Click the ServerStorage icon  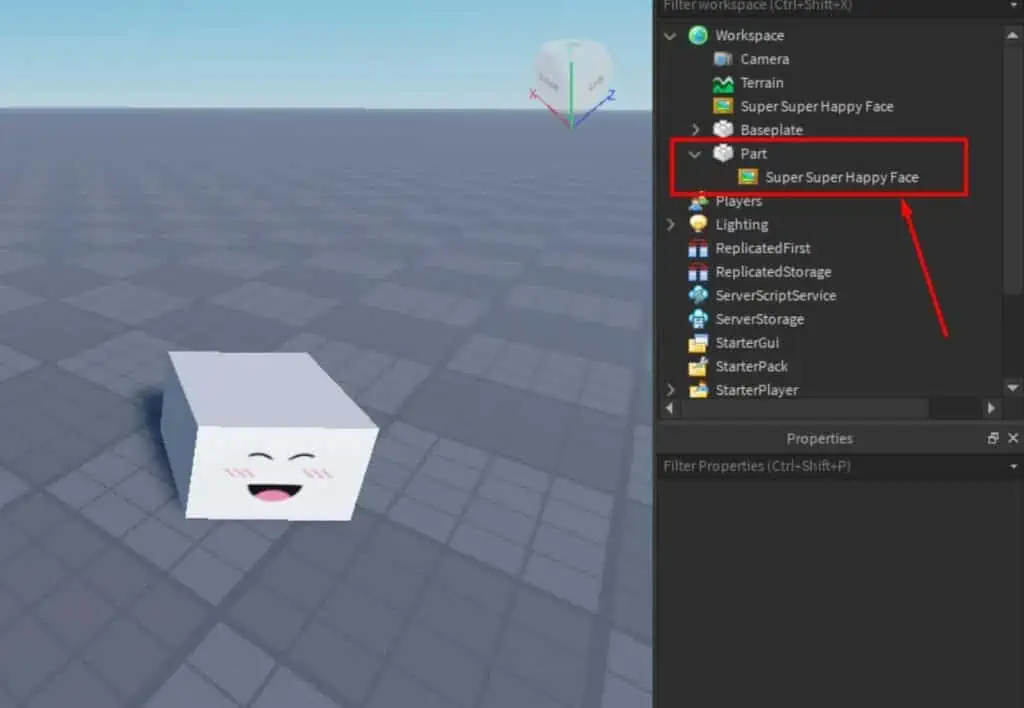[698, 318]
